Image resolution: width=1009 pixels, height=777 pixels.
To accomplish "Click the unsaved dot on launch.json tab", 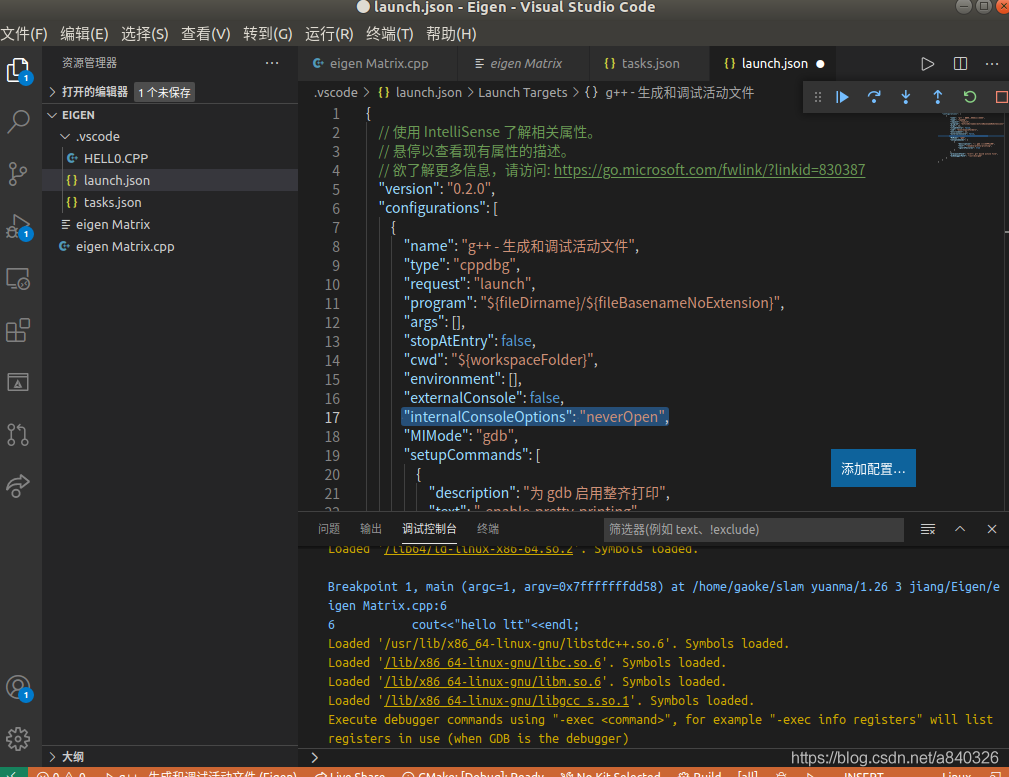I will [x=820, y=64].
